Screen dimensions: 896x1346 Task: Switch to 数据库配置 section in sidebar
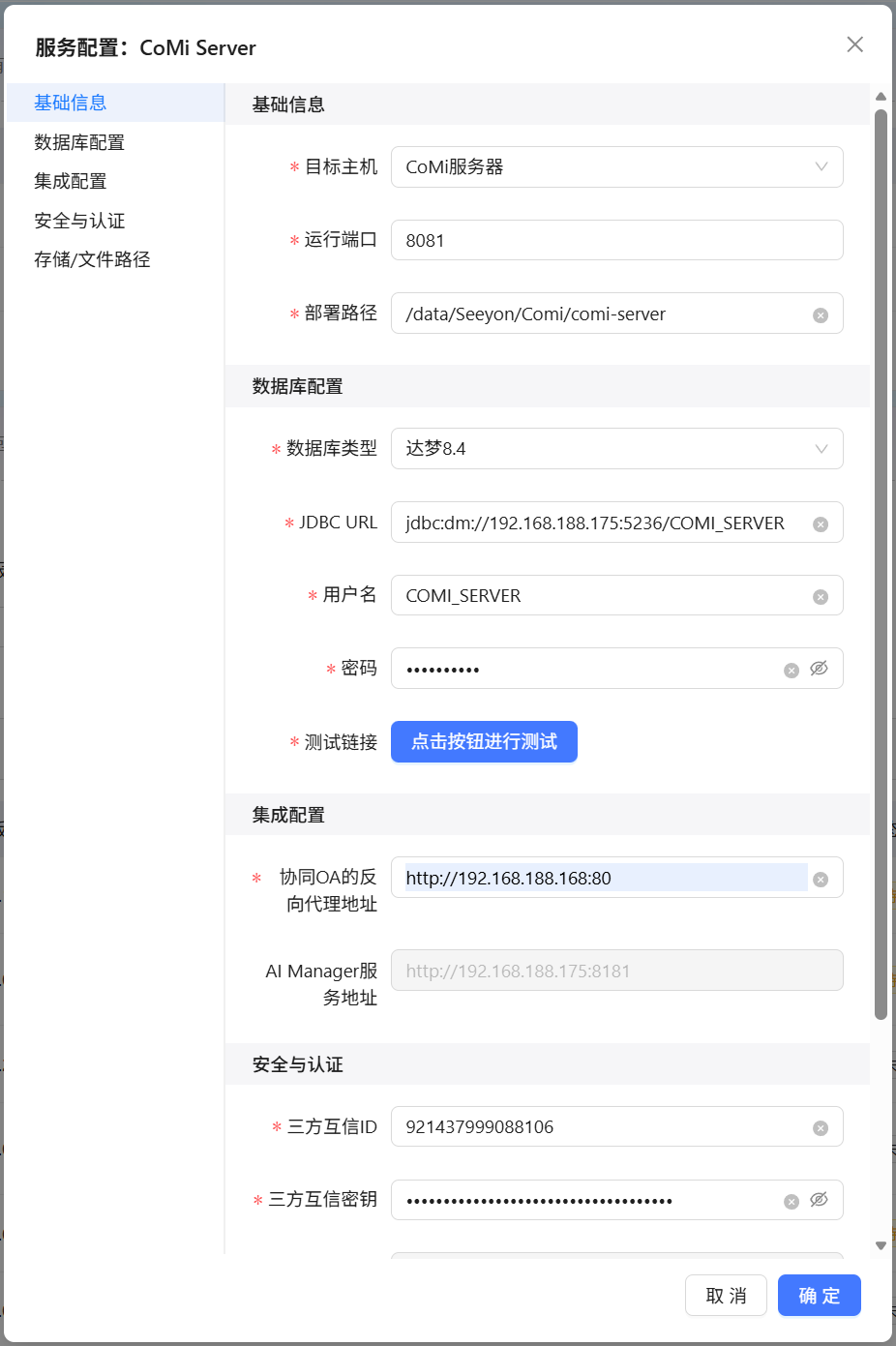coord(79,142)
